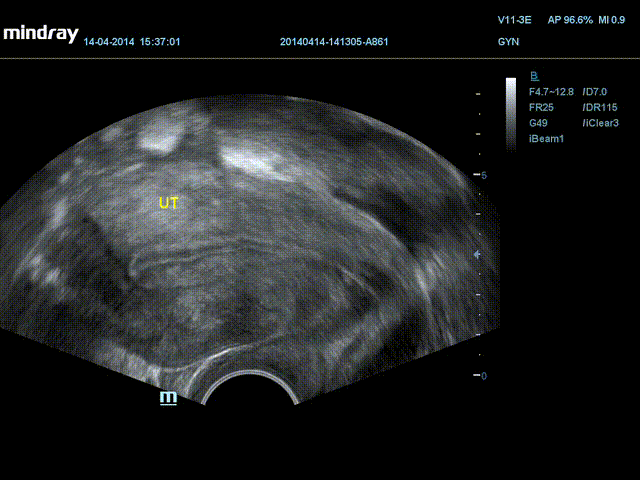Click the mindray logo
Screen dimensions: 640x480
[x=40, y=33]
